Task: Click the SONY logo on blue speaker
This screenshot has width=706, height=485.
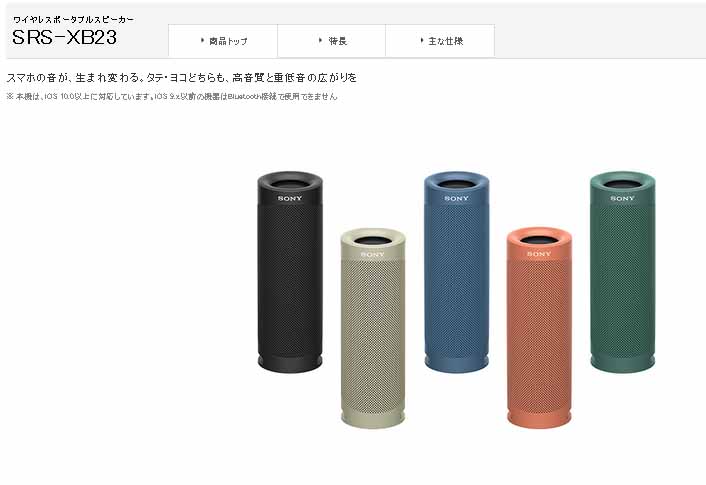Action: [x=457, y=198]
